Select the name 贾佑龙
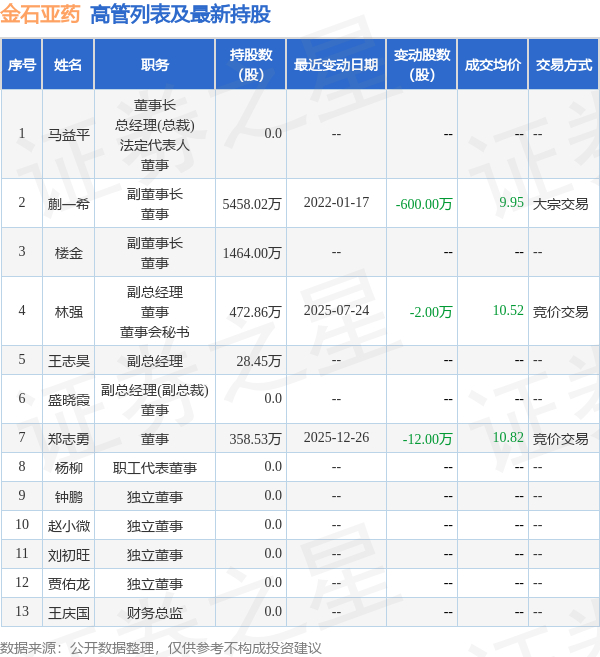The image size is (600, 657). (69, 584)
